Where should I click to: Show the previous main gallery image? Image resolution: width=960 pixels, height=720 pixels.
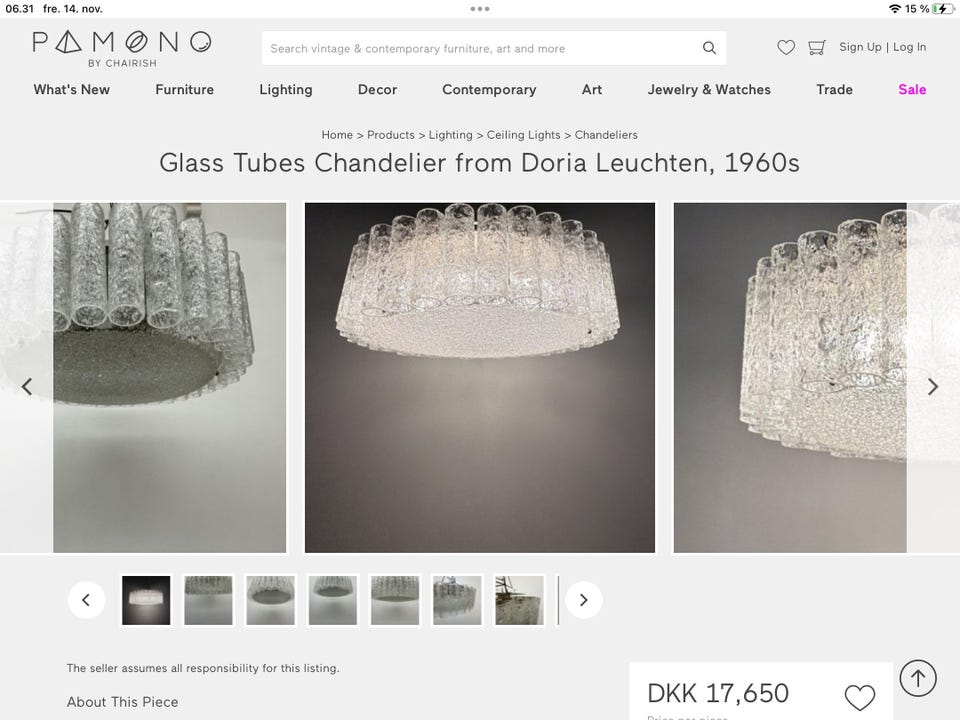[27, 386]
